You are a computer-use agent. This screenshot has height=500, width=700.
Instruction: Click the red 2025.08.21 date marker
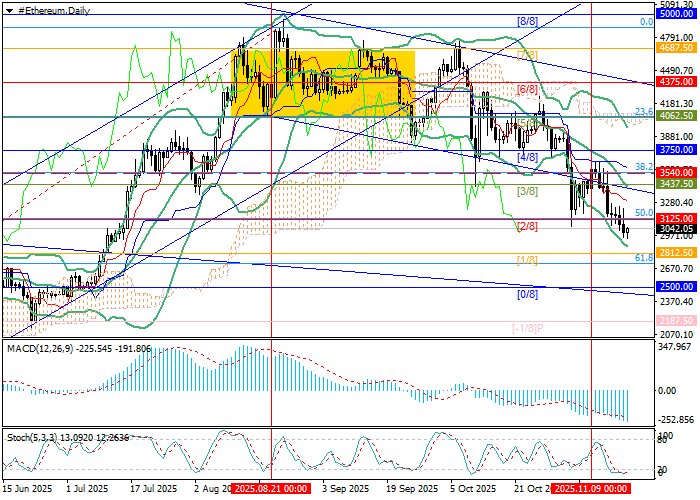click(268, 489)
